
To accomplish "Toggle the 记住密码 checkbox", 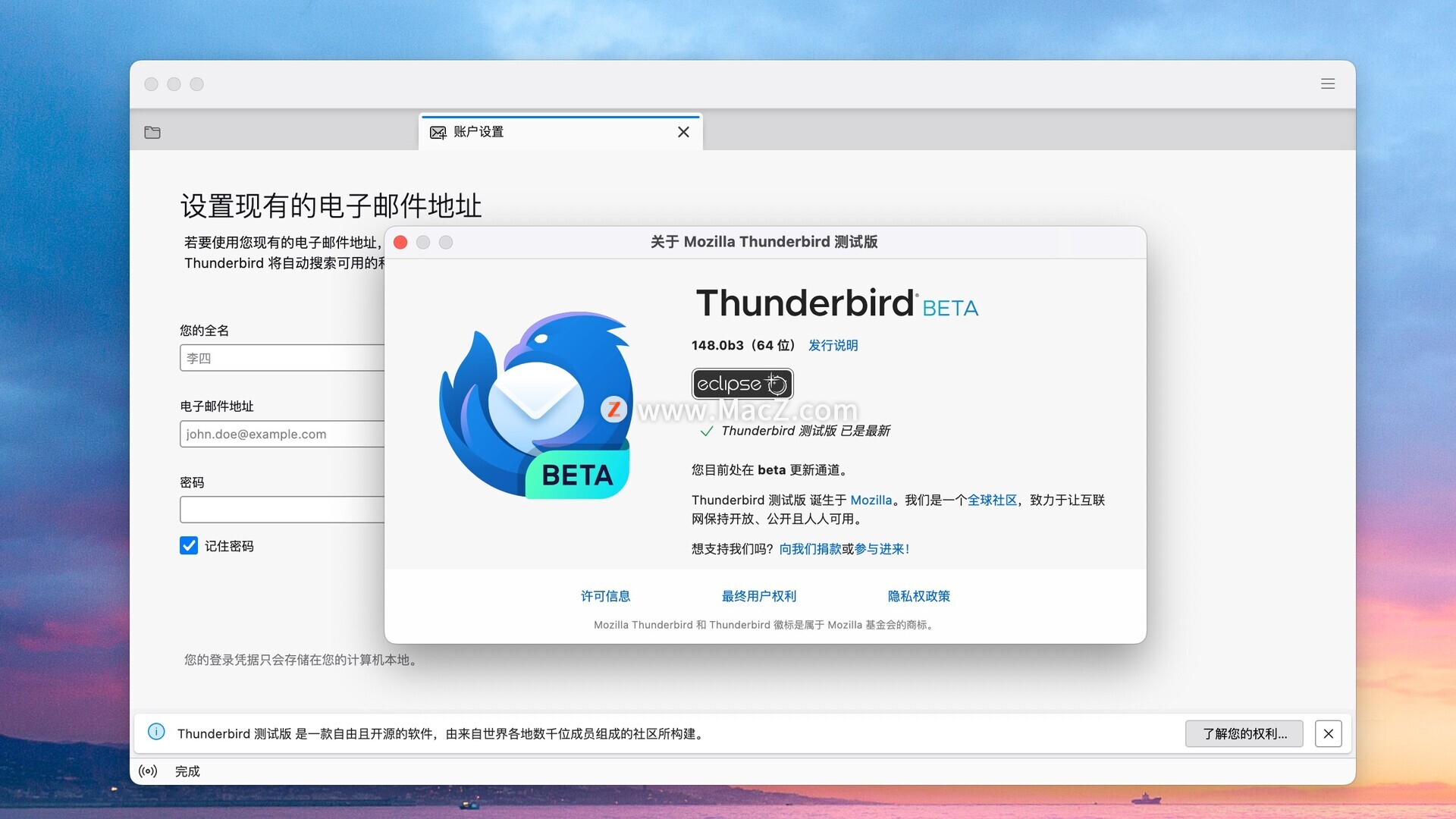I will point(189,546).
